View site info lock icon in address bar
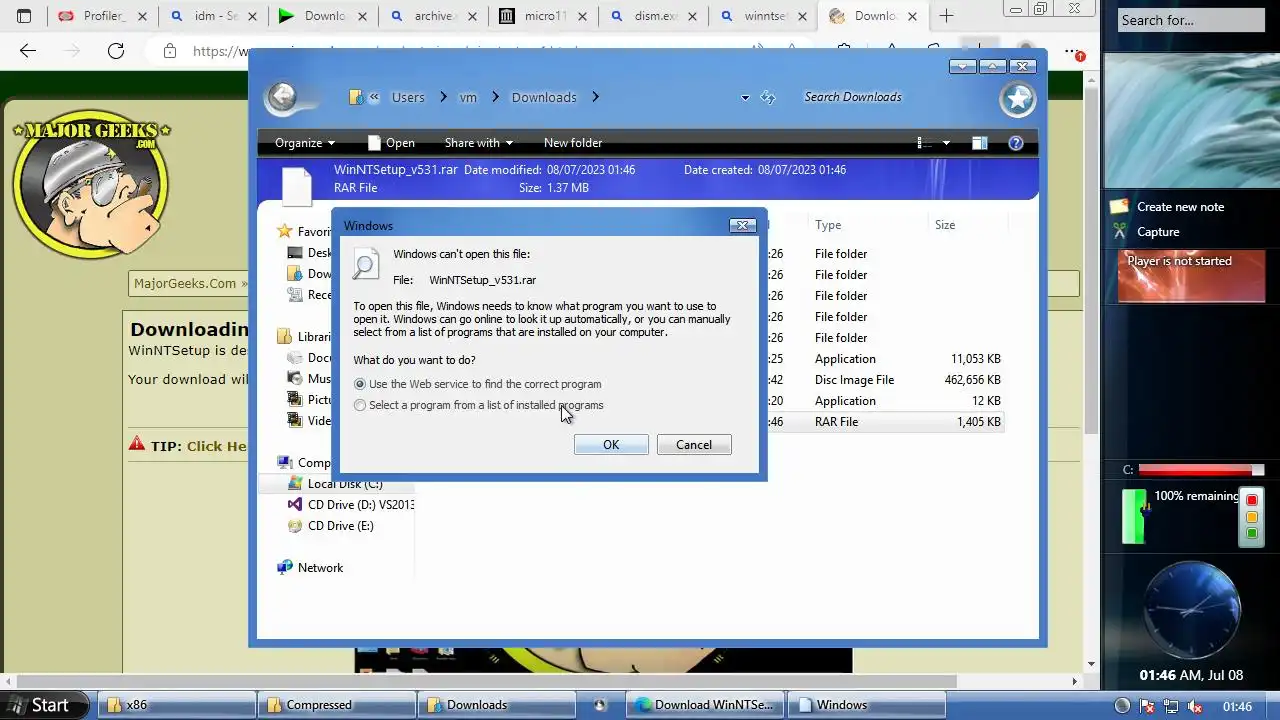This screenshot has height=720, width=1280. click(170, 51)
